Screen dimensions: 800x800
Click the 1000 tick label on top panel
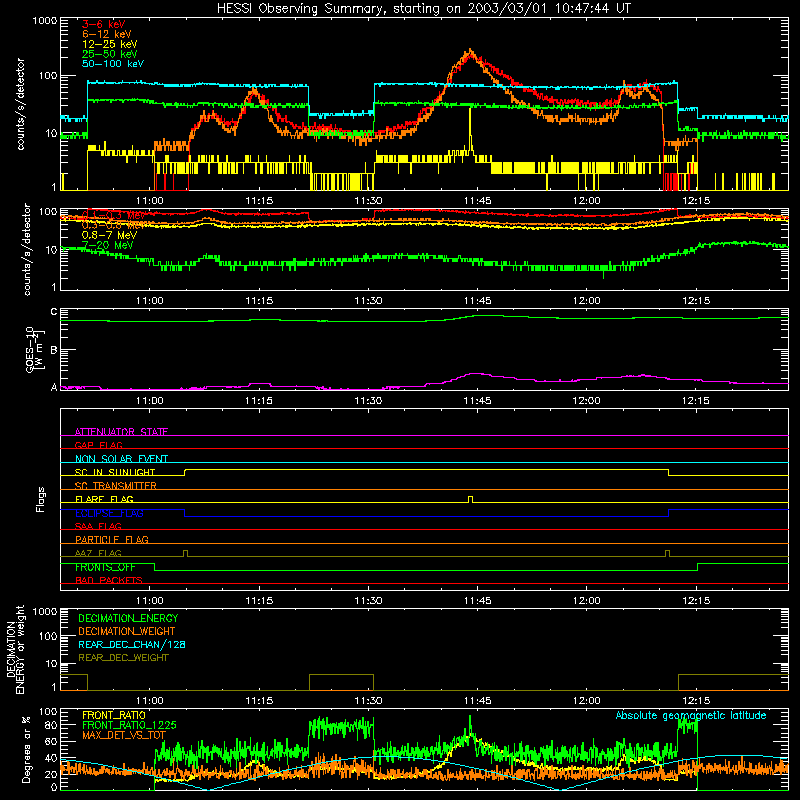point(44,21)
